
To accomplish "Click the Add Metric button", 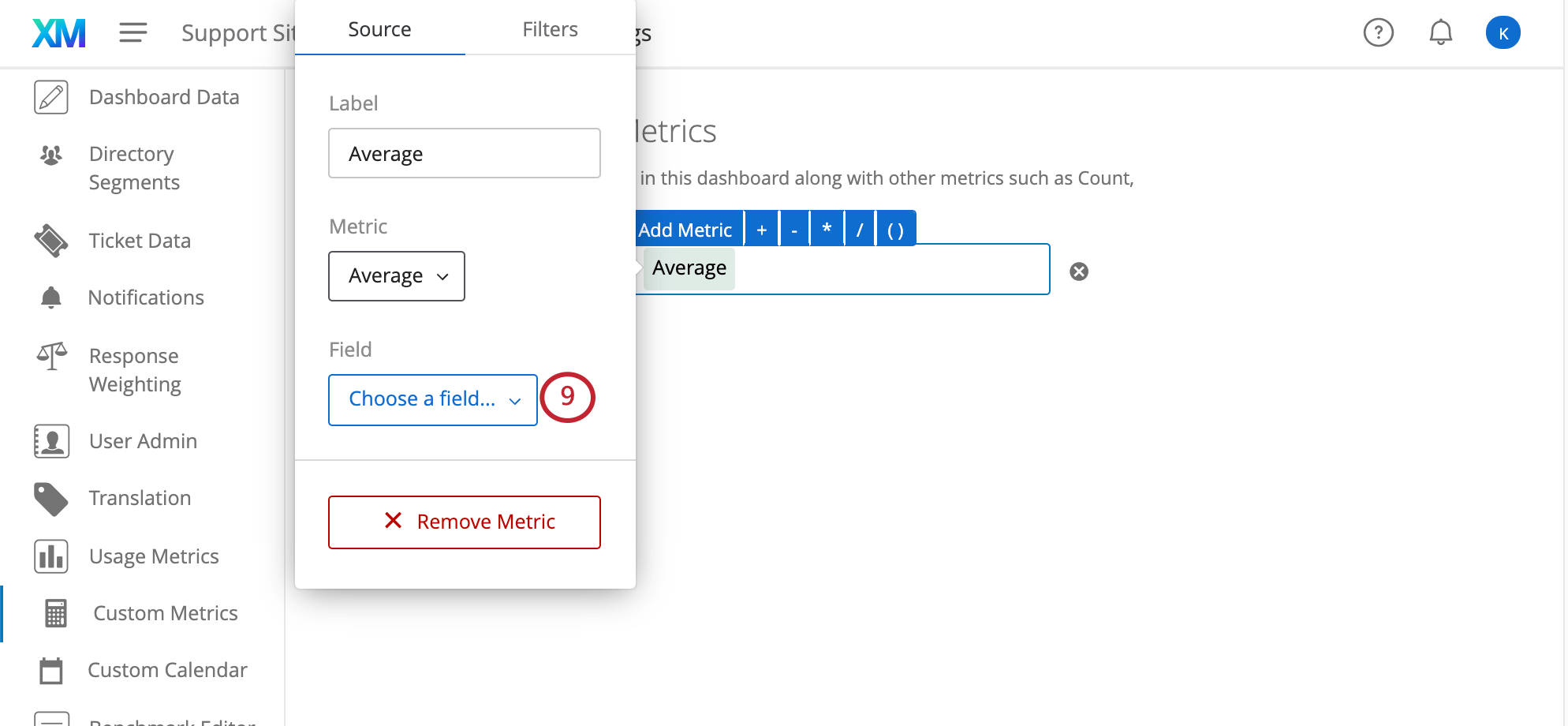I will tap(686, 230).
